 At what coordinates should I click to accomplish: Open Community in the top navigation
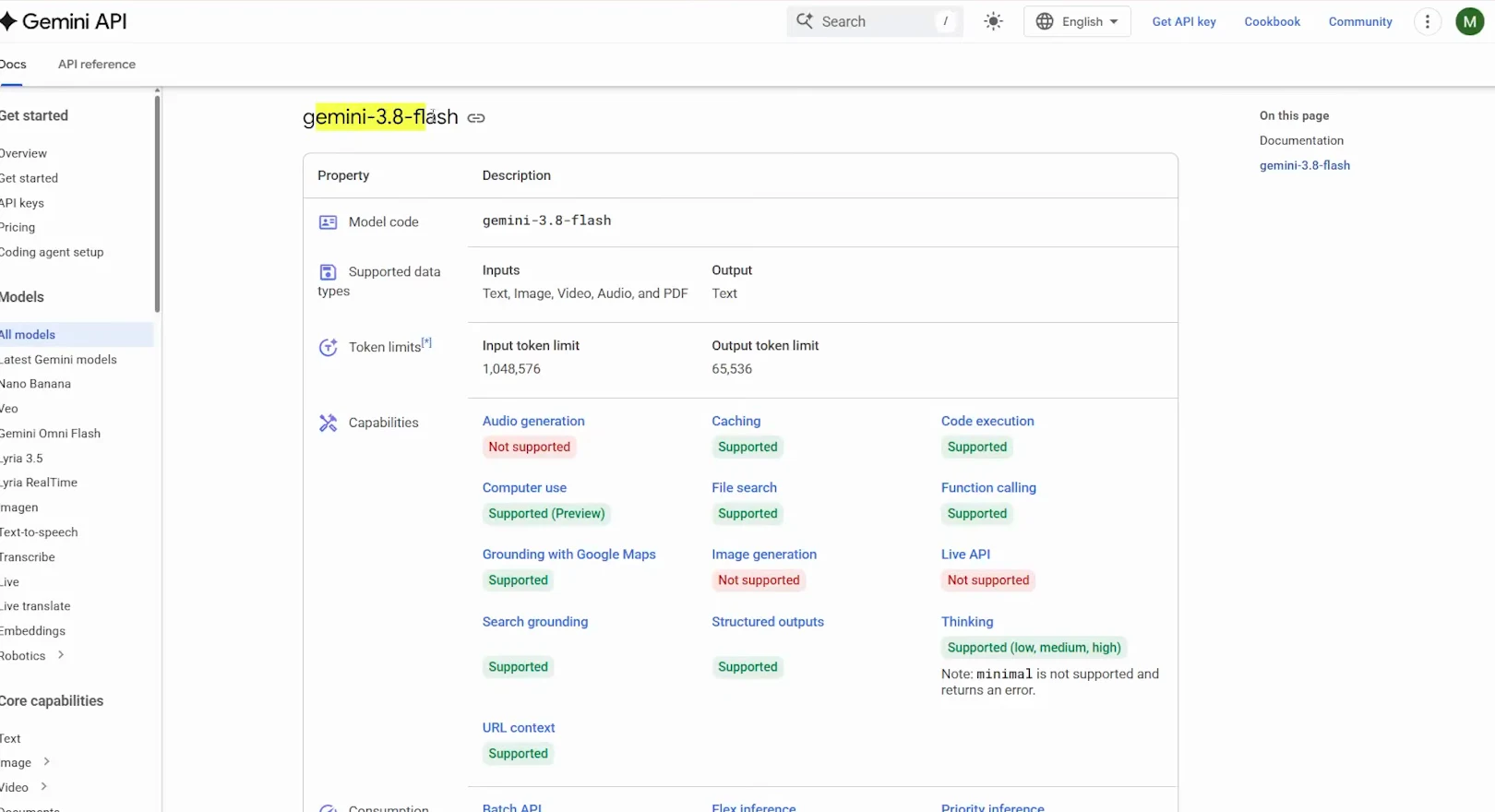pos(1360,21)
